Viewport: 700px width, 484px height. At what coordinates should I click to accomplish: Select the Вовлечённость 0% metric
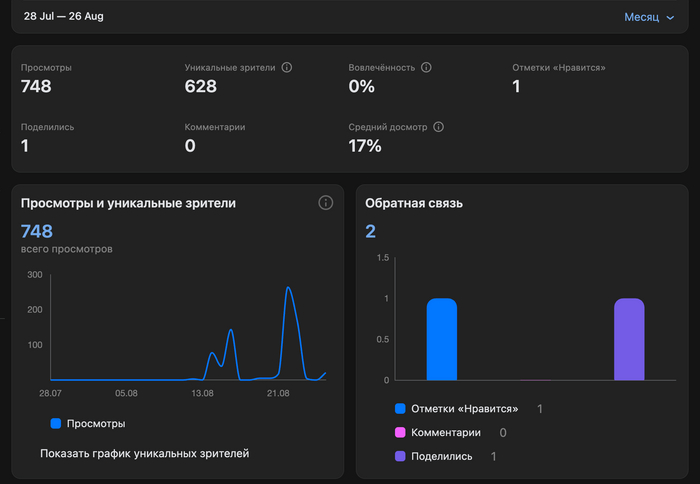(362, 78)
